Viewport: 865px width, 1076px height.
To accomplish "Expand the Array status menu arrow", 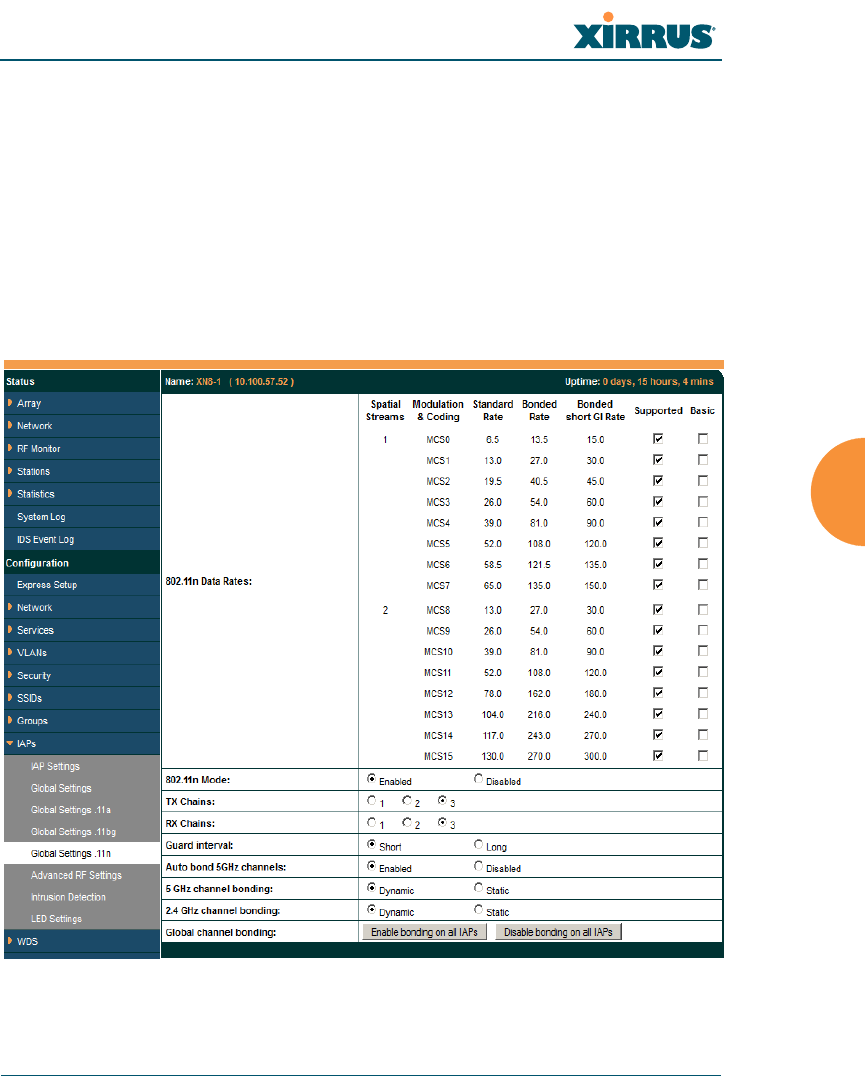I will (10, 403).
